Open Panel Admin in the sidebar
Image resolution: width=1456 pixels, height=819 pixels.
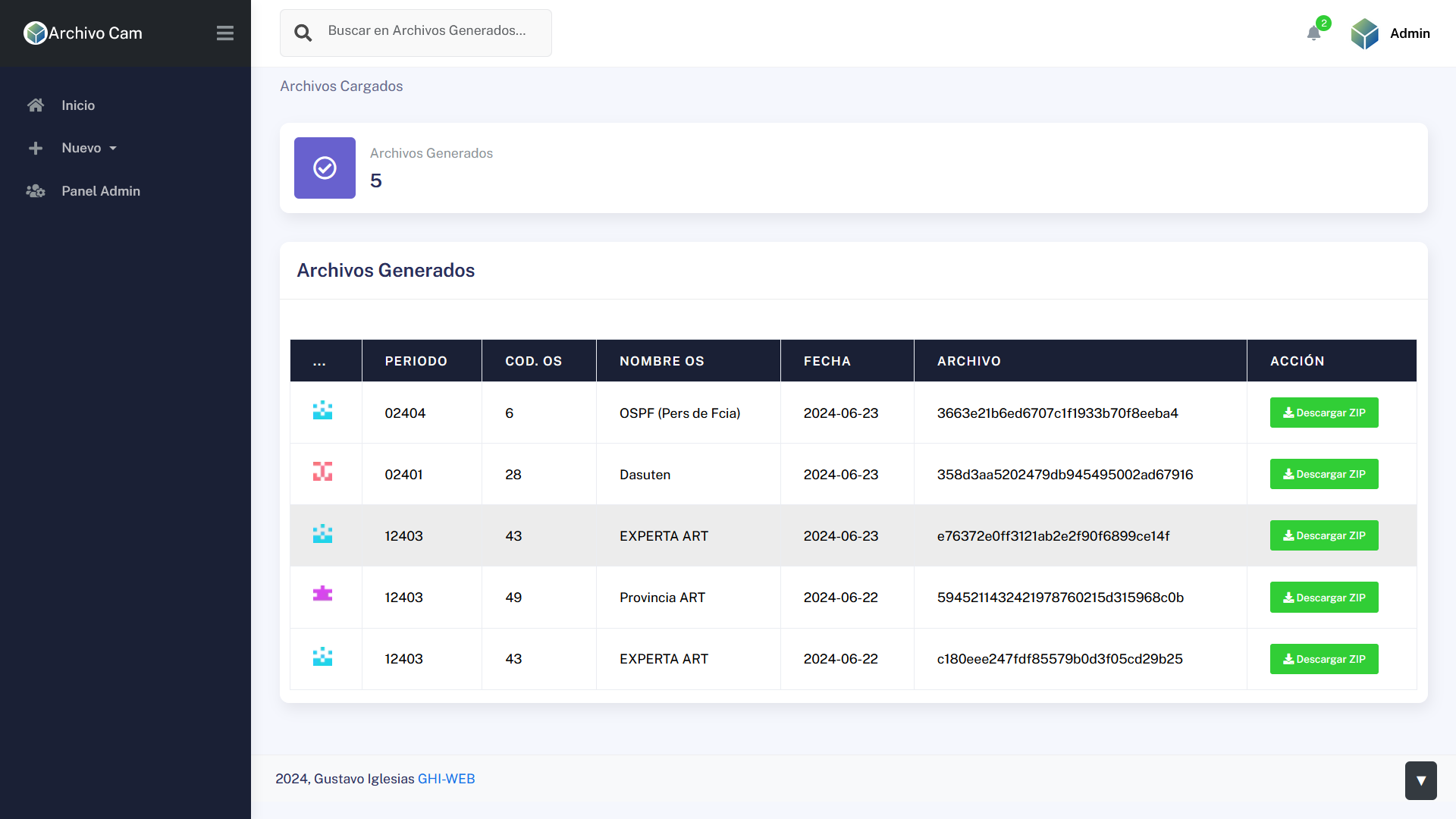[x=101, y=191]
